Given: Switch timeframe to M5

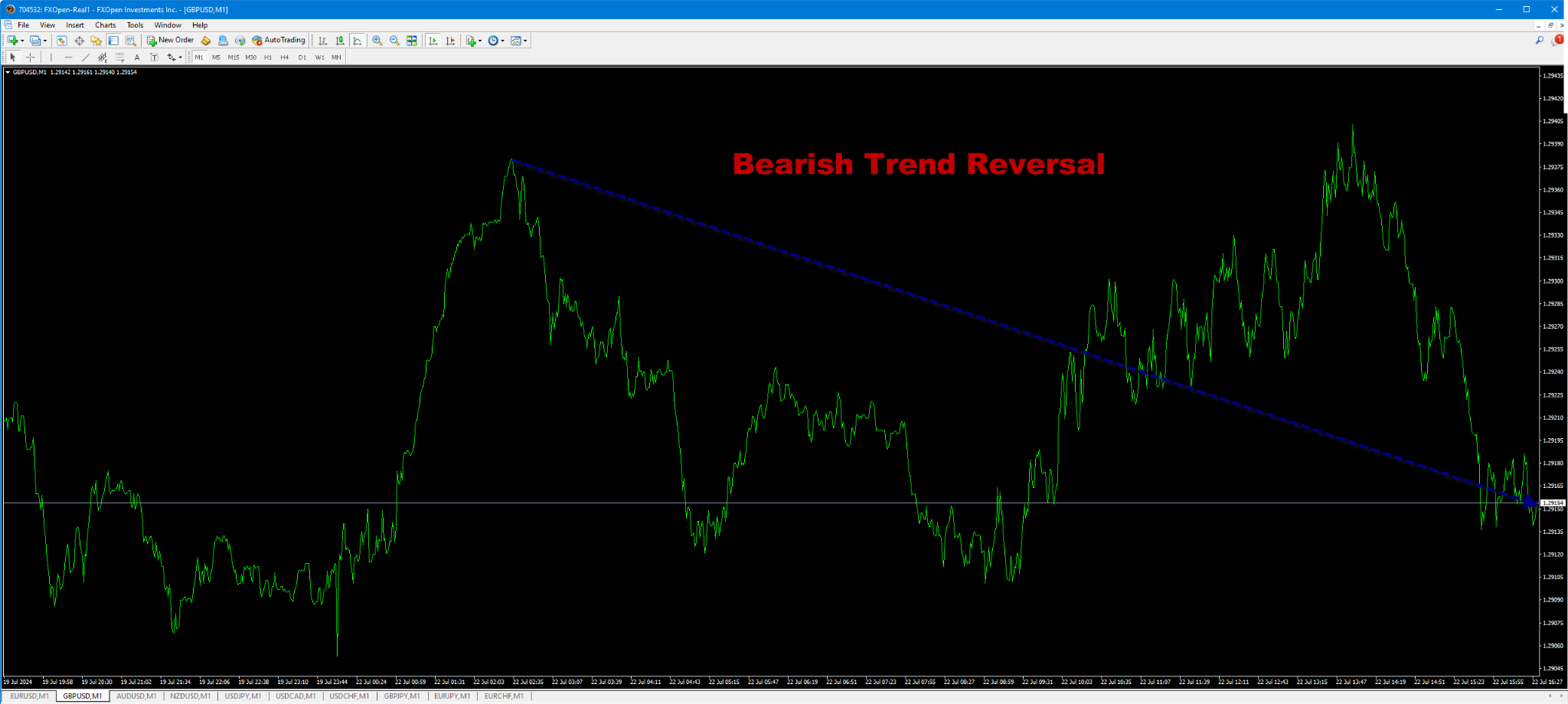Looking at the screenshot, I should point(216,57).
